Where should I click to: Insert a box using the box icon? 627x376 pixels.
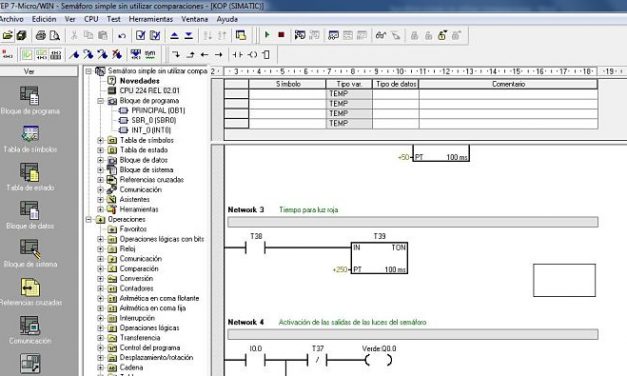266,54
